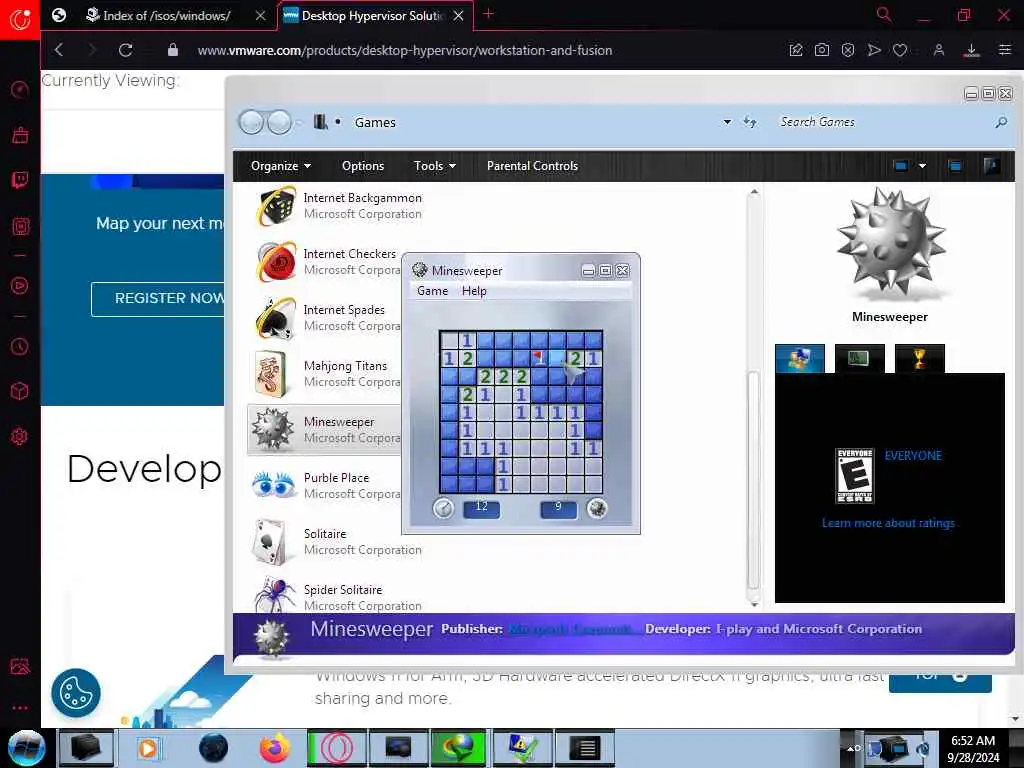1024x768 pixels.
Task: Click Learn more about ratings link
Action: pos(888,523)
